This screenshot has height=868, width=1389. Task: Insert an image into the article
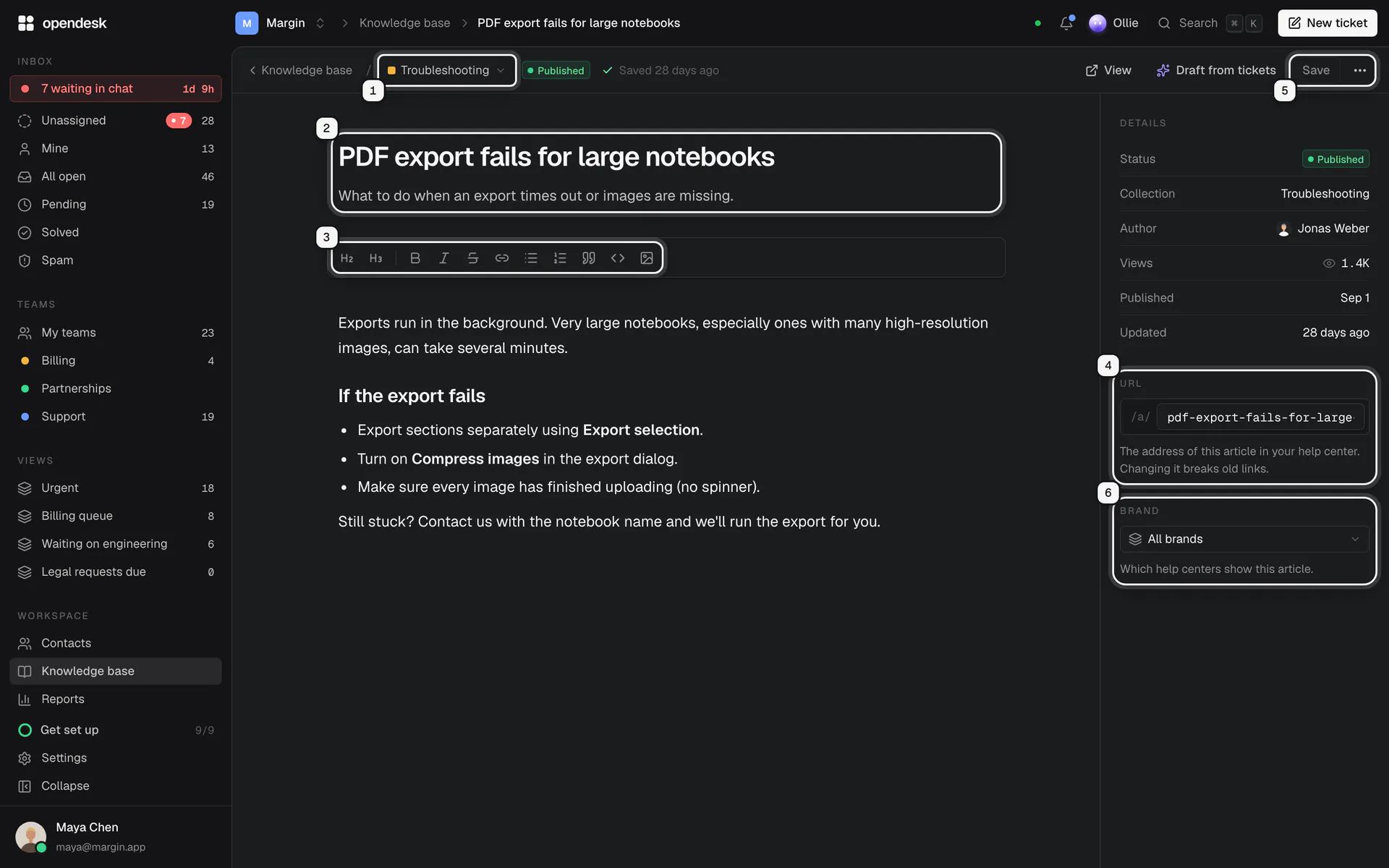(646, 258)
